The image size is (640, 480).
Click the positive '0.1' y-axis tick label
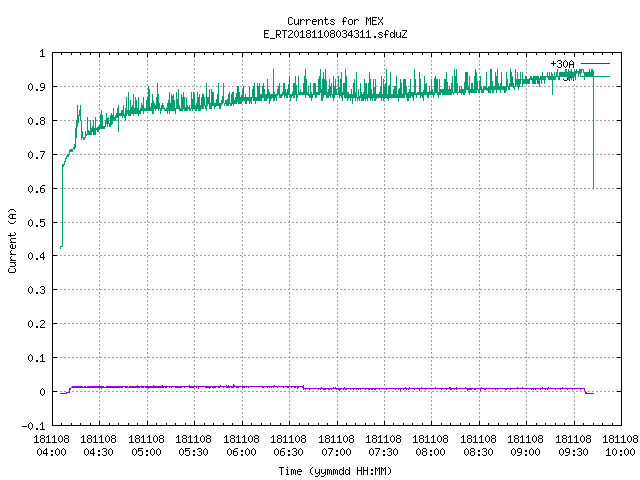pyautogui.click(x=37, y=358)
